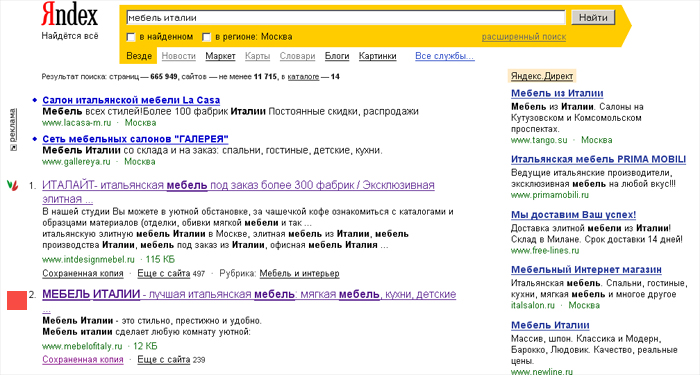Open the Карты tab
This screenshot has width=700, height=375.
click(x=258, y=56)
